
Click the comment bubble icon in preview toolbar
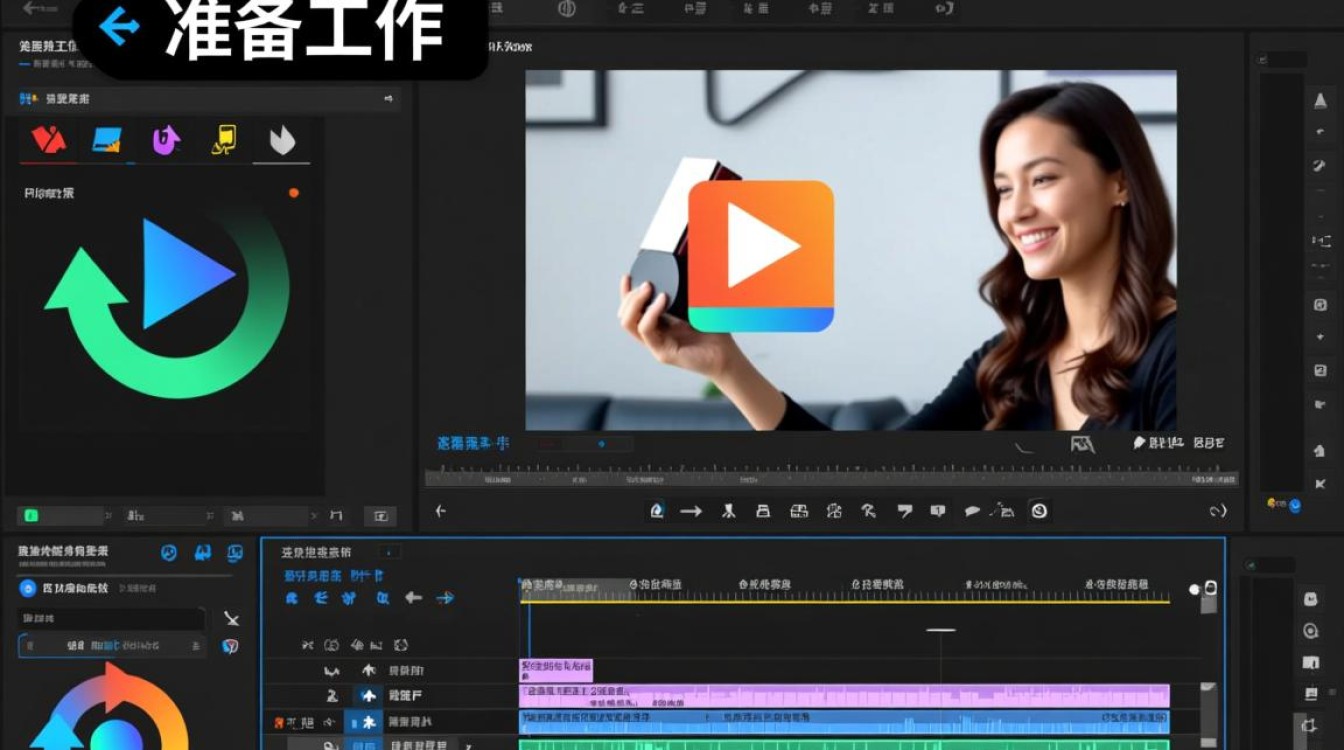tap(937, 511)
